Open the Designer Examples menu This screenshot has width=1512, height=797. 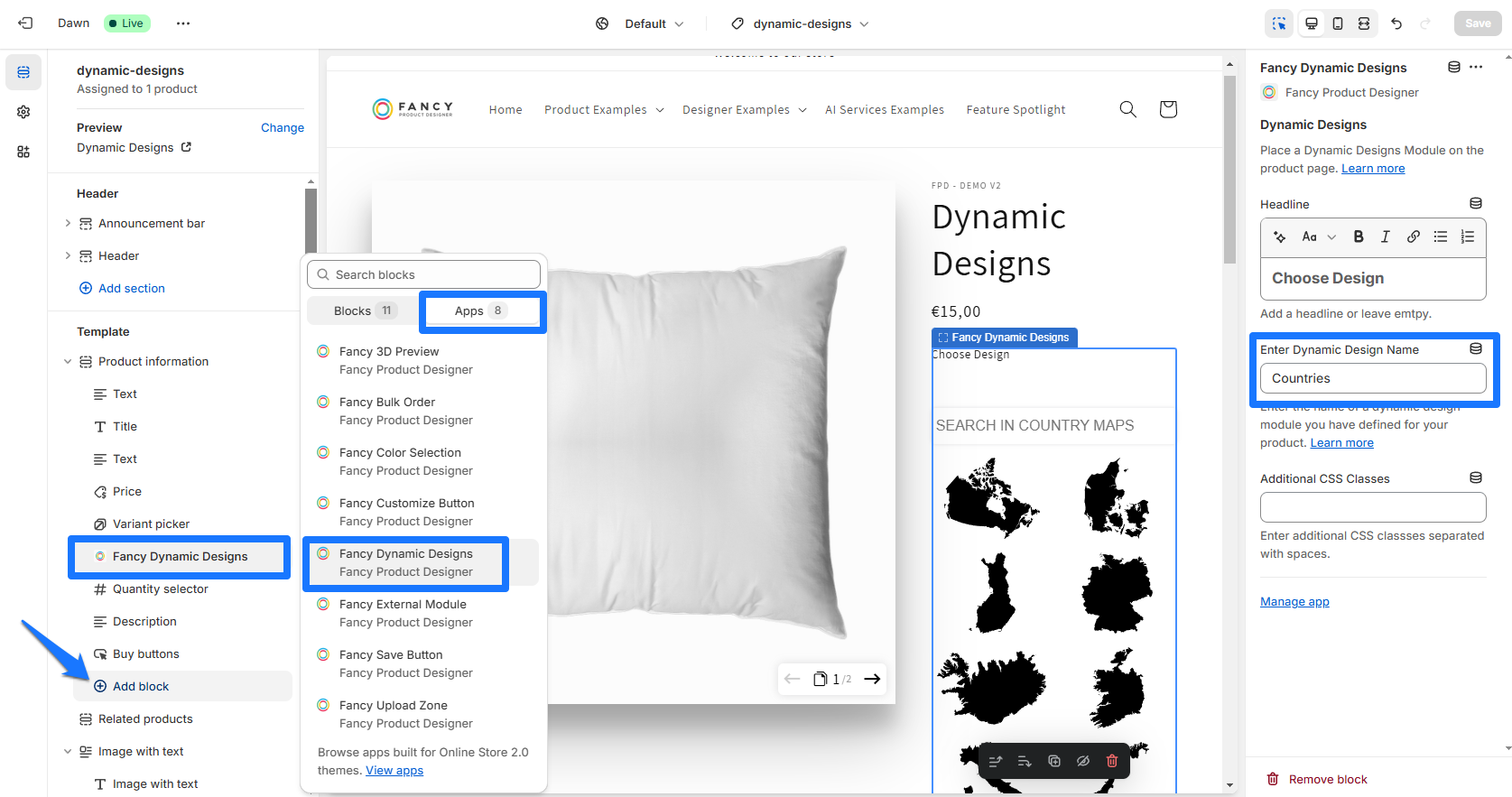[745, 109]
